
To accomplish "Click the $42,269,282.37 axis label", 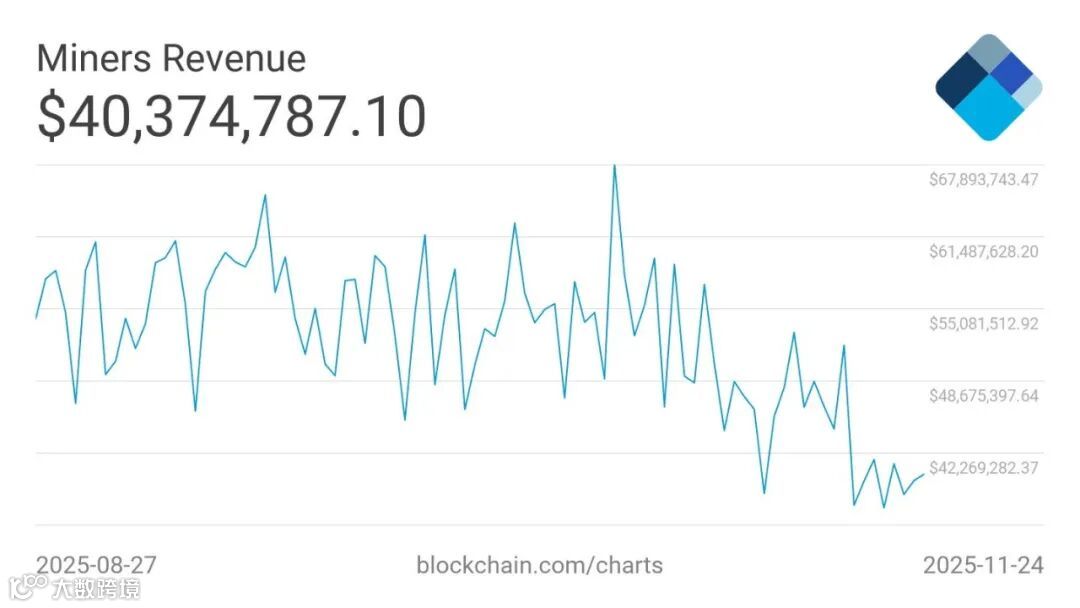I will (984, 468).
